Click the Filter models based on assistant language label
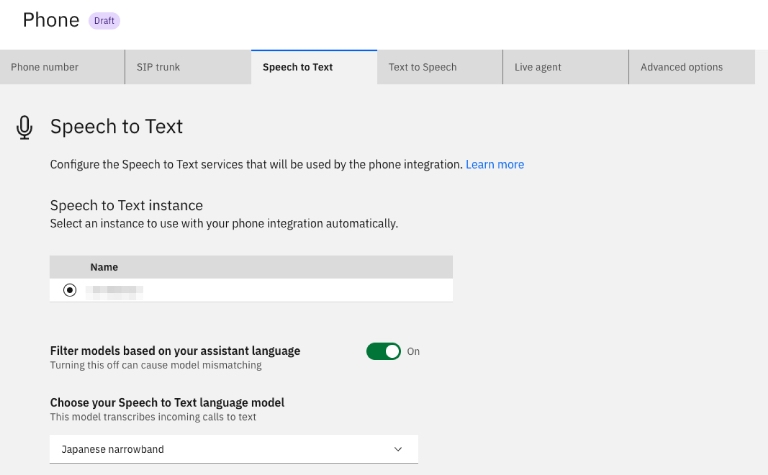Viewport: 768px width, 475px height. tap(175, 351)
